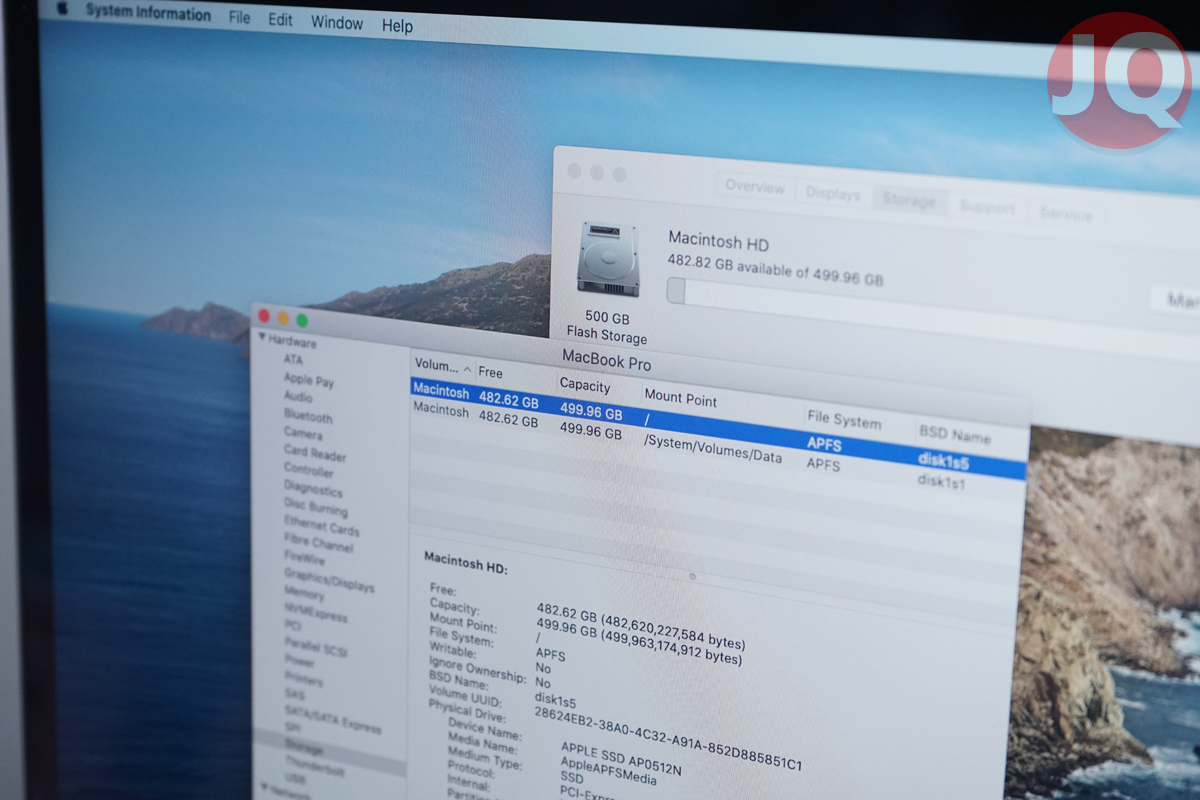The width and height of the screenshot is (1200, 800).
Task: Open the Service tab in About This Mac
Action: [x=1065, y=214]
